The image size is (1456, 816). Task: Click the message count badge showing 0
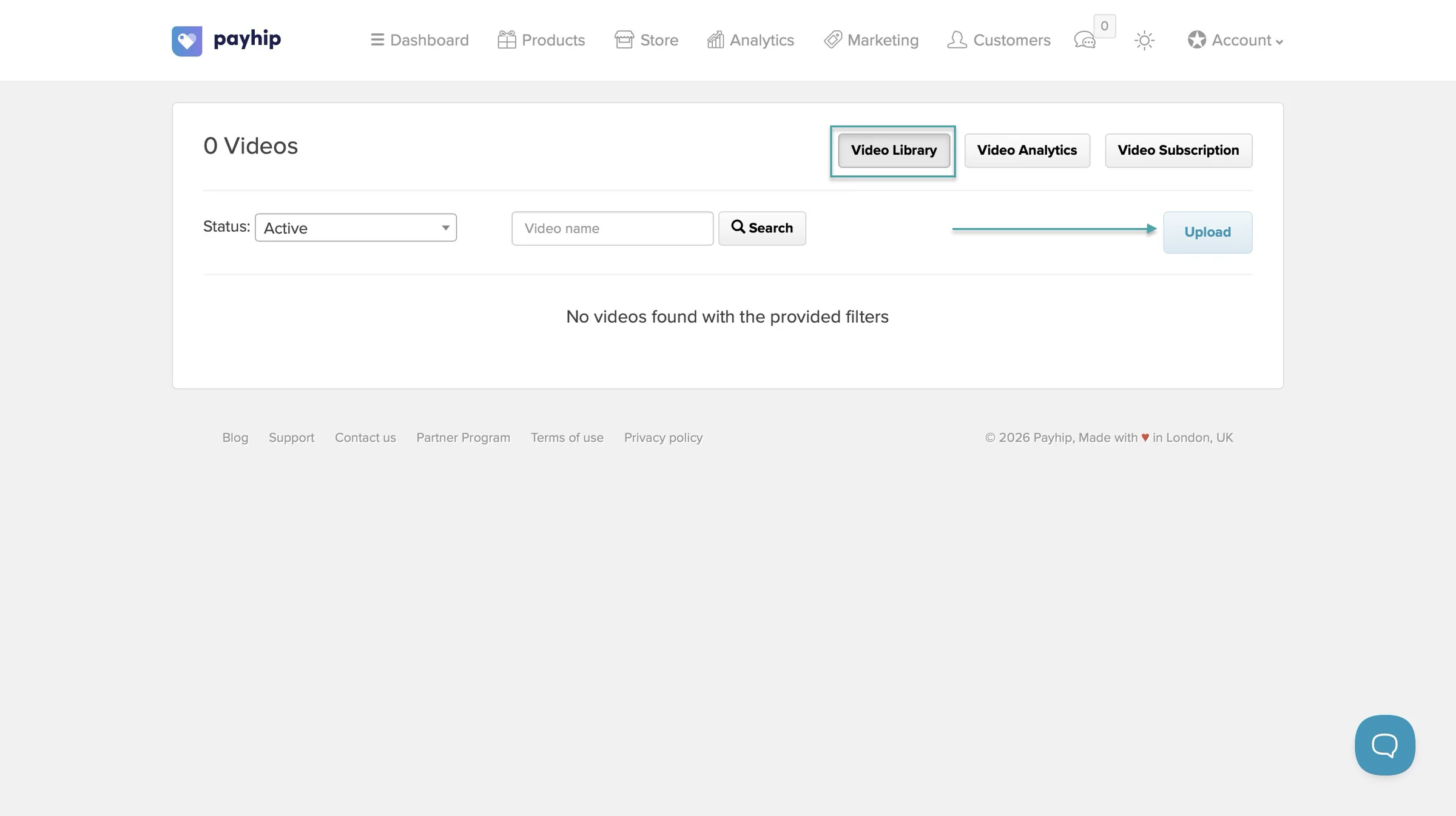point(1104,26)
